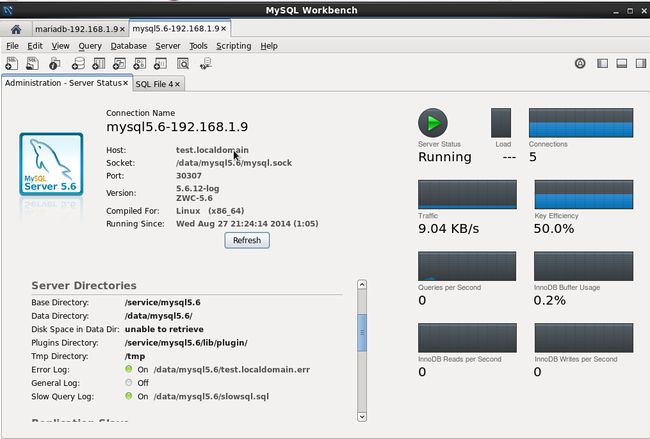Create a new SQL tab icon

tap(12, 63)
